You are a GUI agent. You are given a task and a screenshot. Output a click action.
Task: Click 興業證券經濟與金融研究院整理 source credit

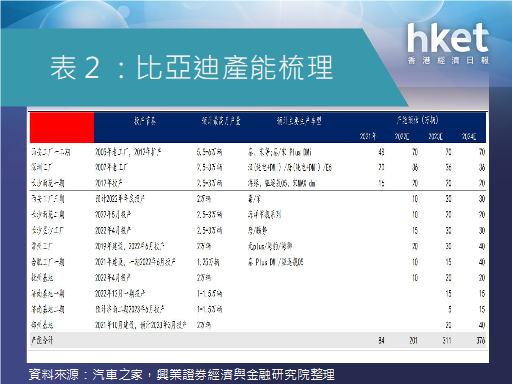[246, 375]
